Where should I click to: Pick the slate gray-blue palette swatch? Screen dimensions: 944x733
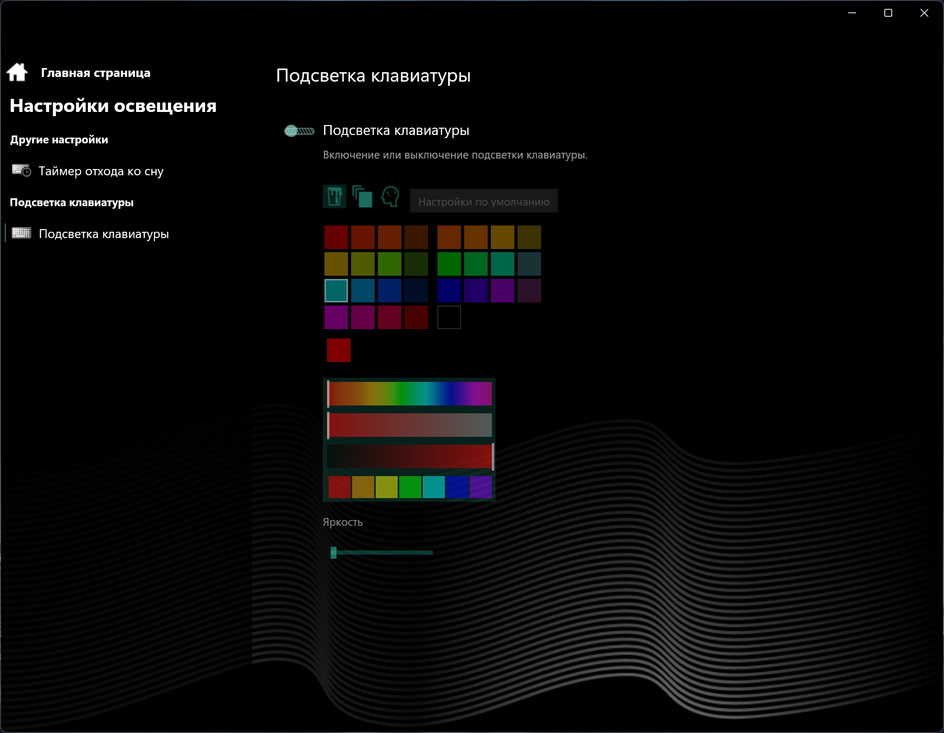(x=529, y=264)
